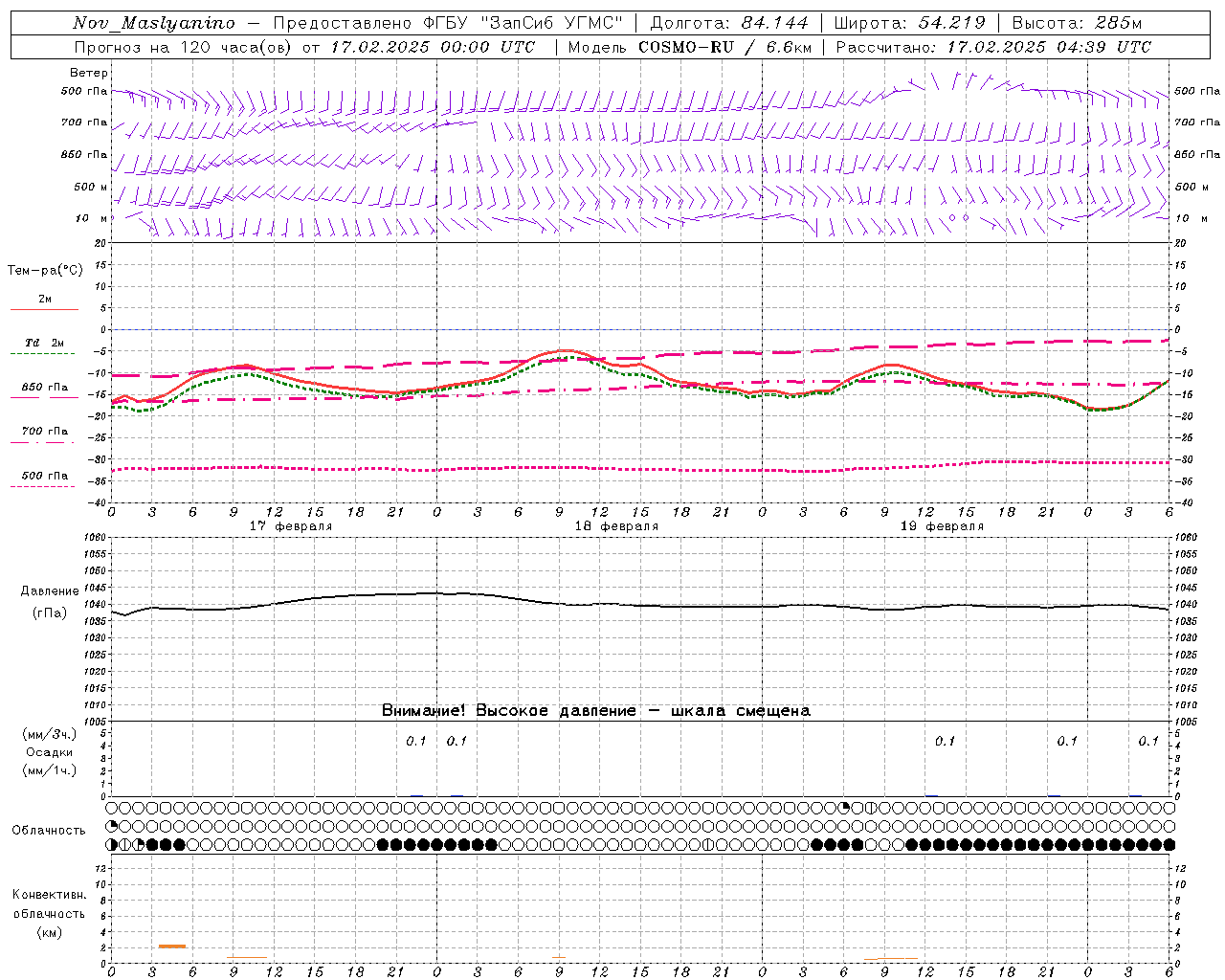Click the 17 февраля date label
Screen dimensions: 1225x980
[x=291, y=526]
